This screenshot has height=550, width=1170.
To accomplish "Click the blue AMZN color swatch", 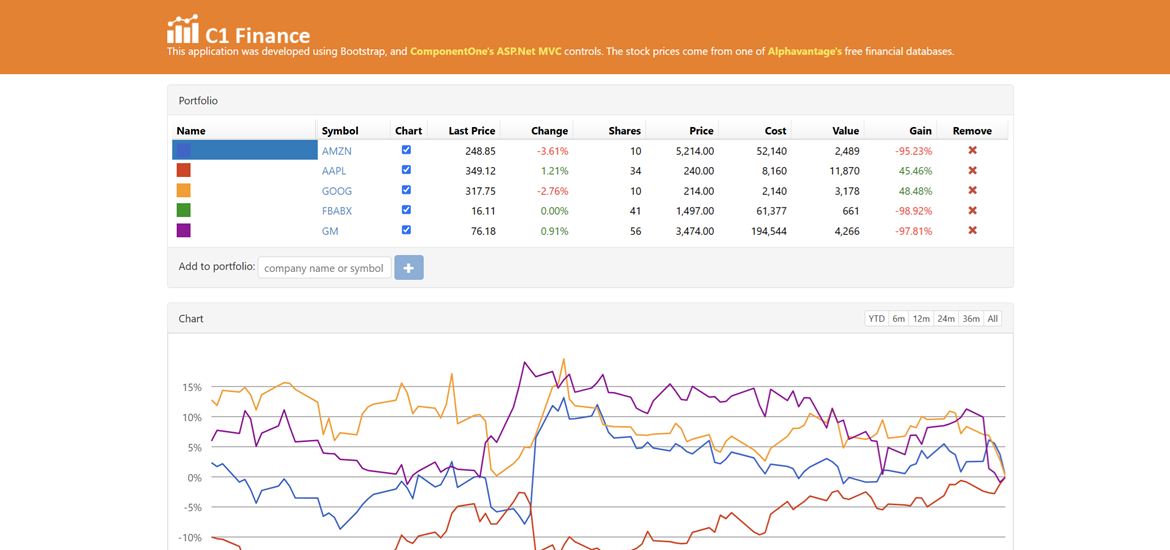I will [184, 150].
